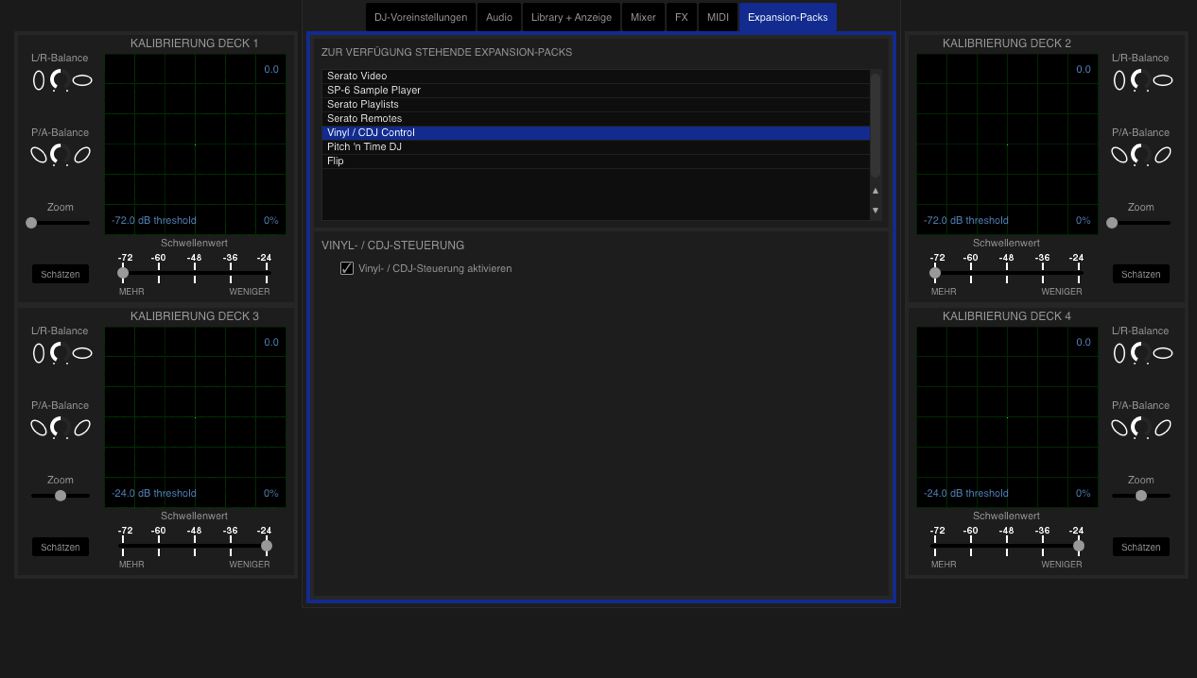Open the Library + Anzeige tab
Image resolution: width=1197 pixels, height=678 pixels.
571,17
